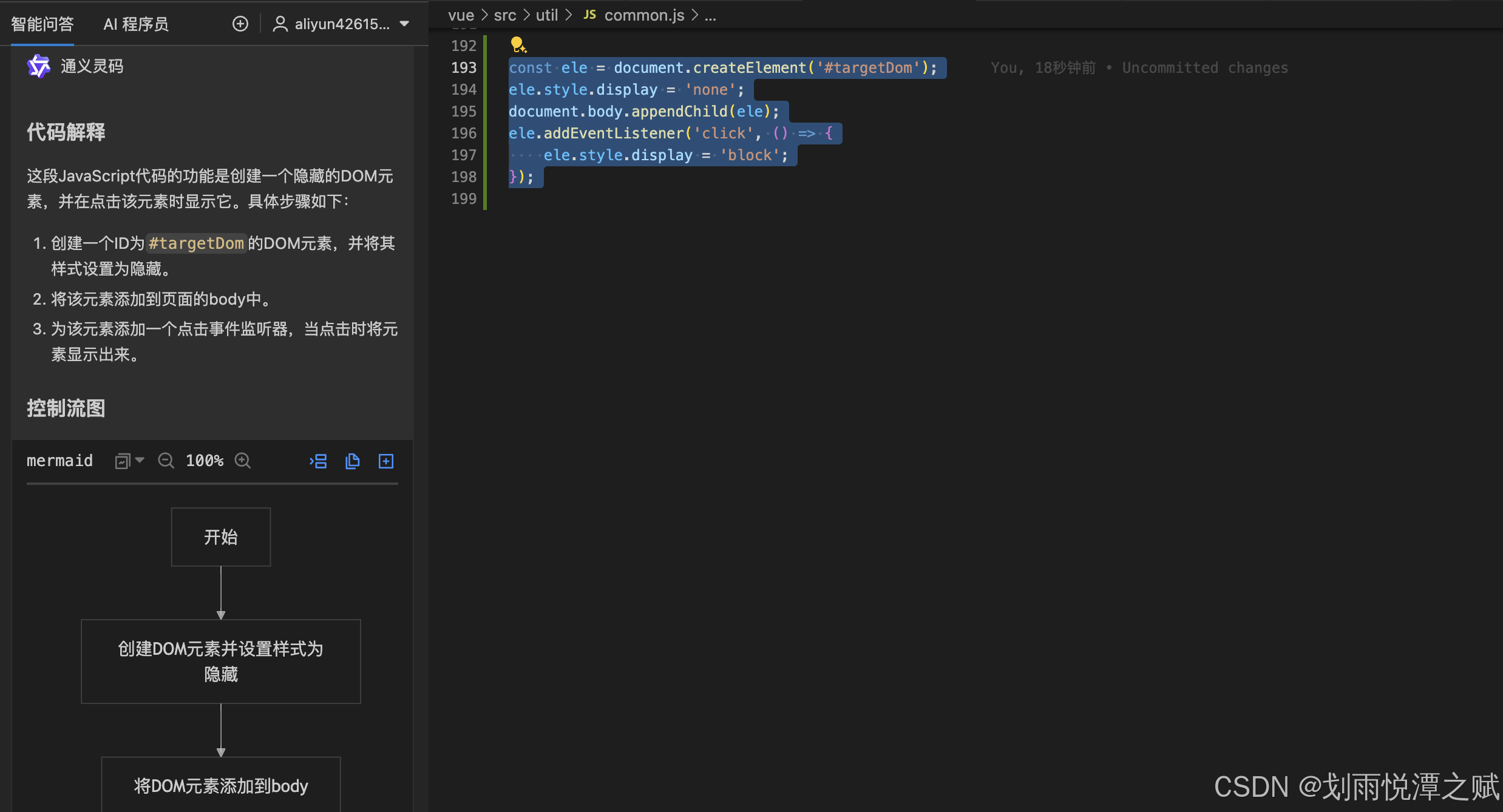
Task: Click the common.js breadcrumb item
Action: click(x=643, y=15)
